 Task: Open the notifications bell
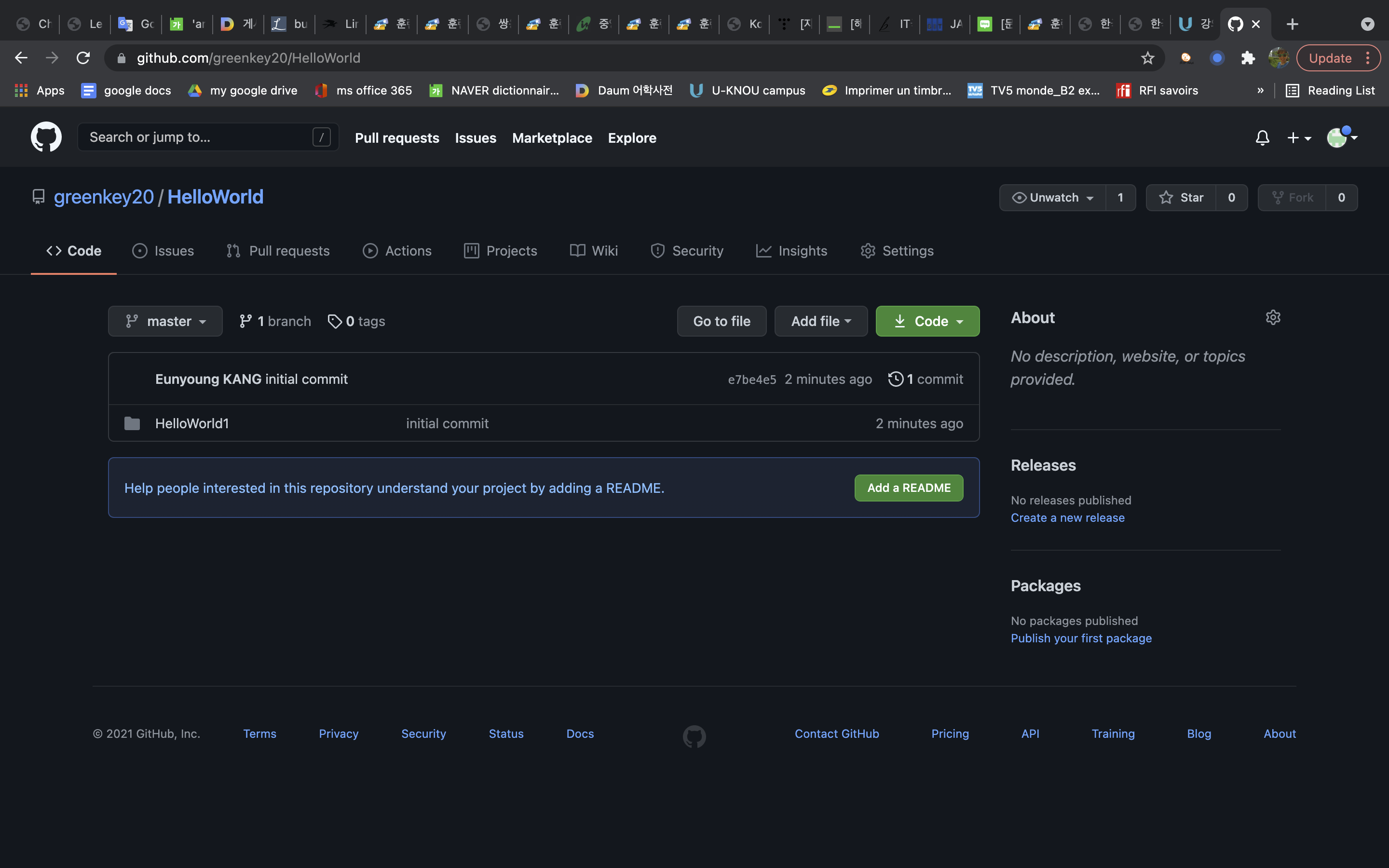point(1262,138)
